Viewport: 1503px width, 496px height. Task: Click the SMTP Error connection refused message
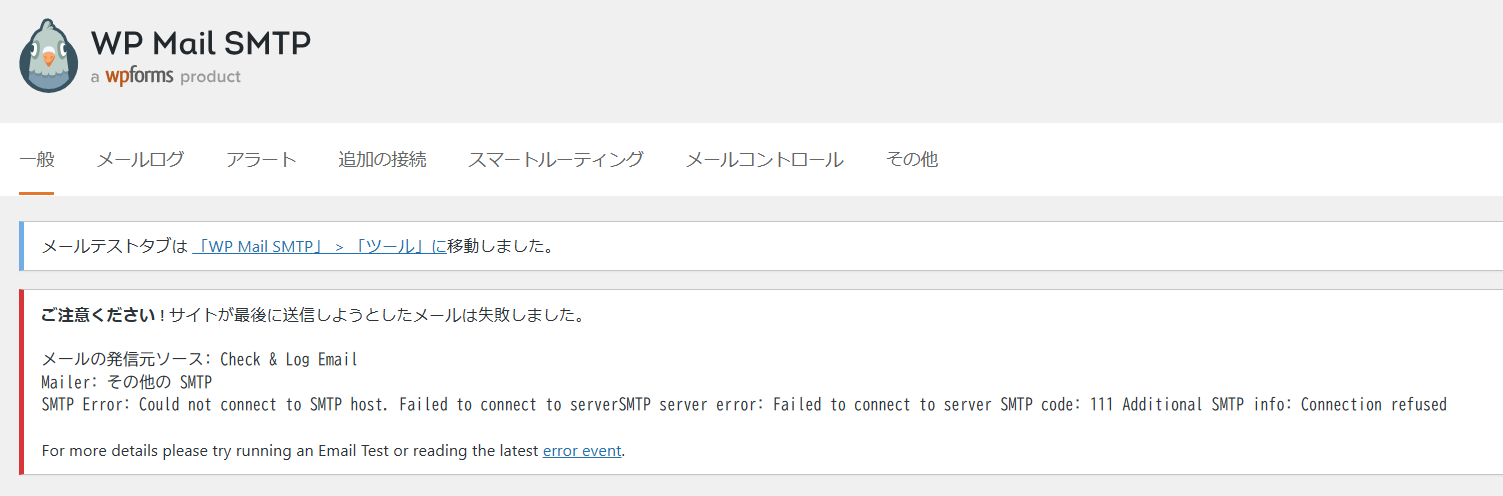(x=744, y=405)
